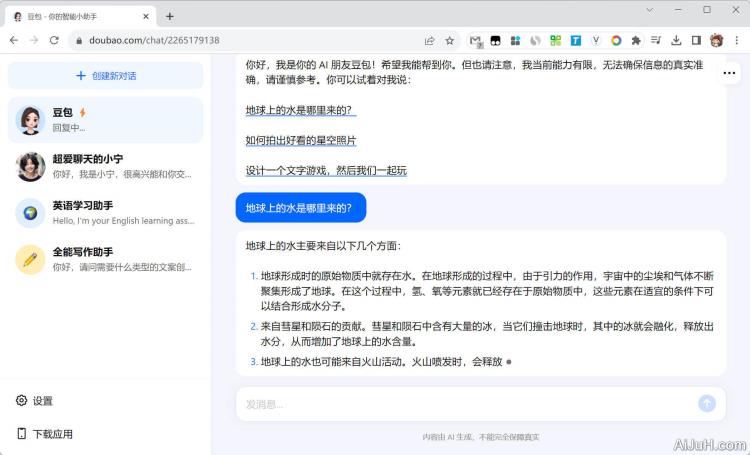Open the Chrome extensions puzzle icon

[x=635, y=40]
